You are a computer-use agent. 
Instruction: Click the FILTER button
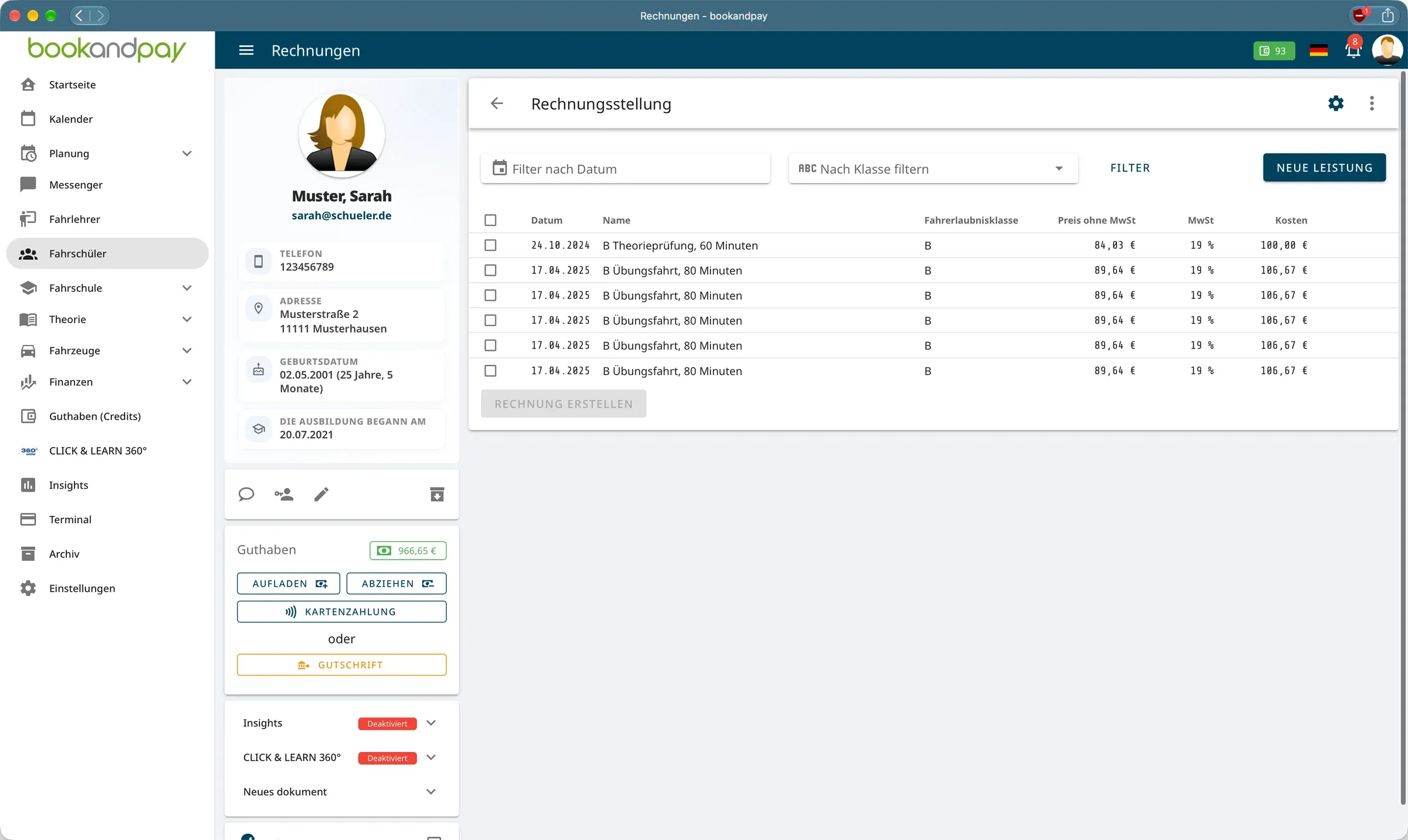pyautogui.click(x=1130, y=168)
